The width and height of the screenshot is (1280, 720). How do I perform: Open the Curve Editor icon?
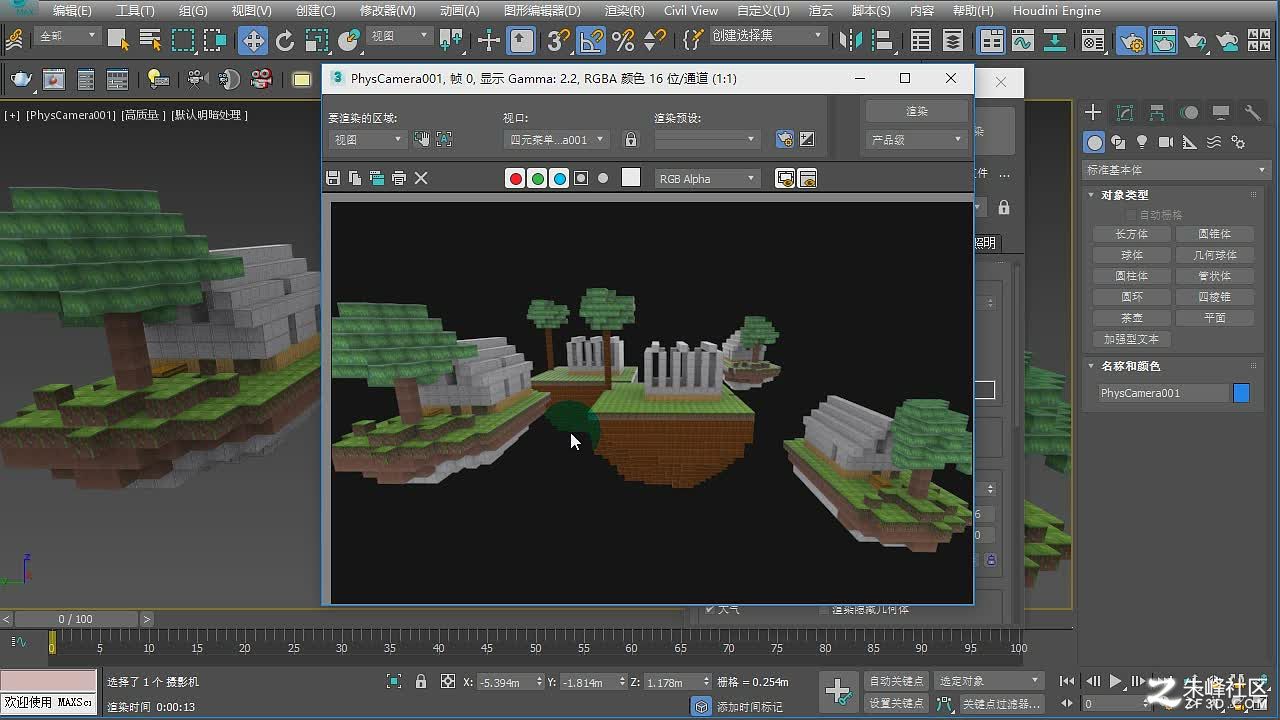click(x=1023, y=41)
